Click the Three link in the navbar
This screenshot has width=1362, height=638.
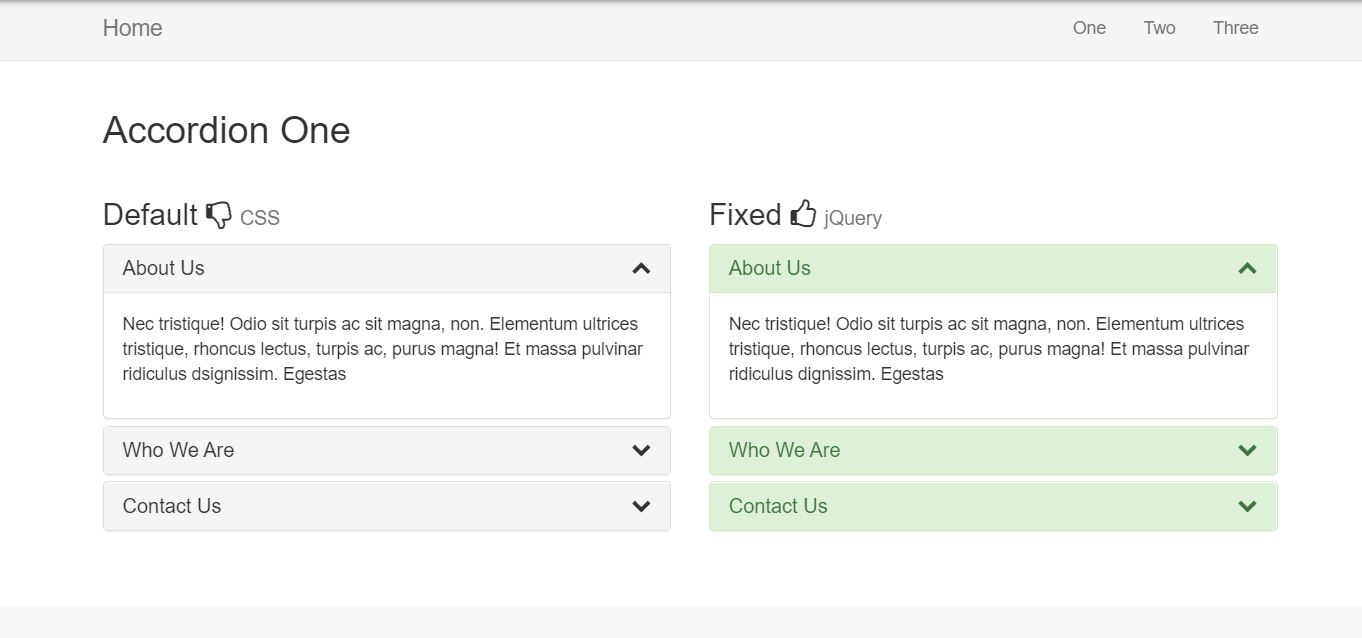(1235, 27)
